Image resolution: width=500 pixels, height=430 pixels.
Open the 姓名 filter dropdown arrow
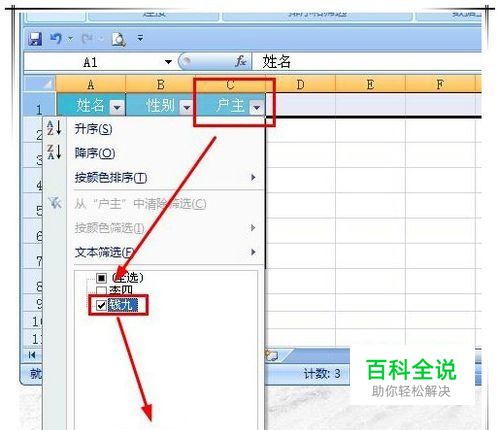[x=117, y=107]
